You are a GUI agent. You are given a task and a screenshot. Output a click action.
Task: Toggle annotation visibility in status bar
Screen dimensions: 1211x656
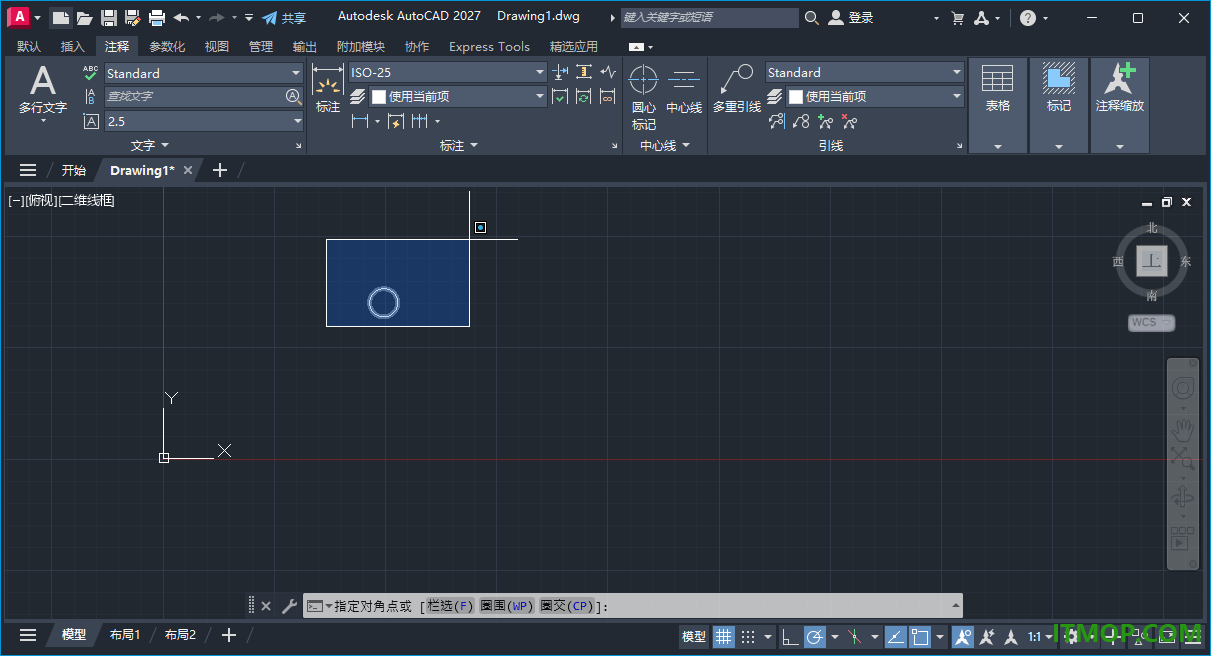[963, 636]
